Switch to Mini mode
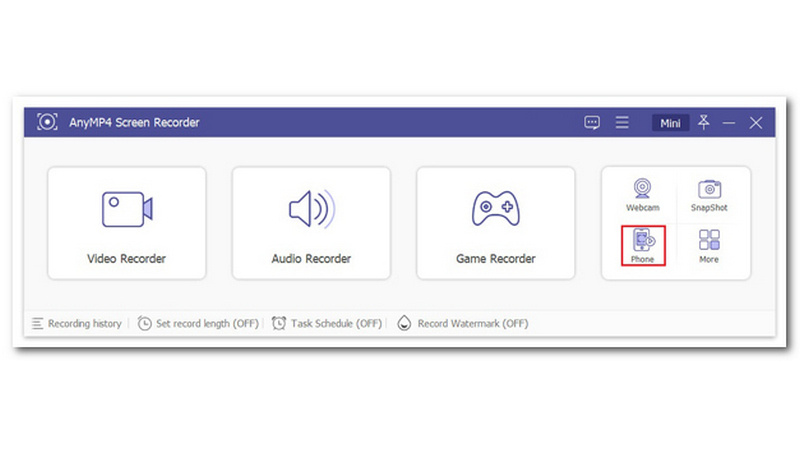 [670, 123]
